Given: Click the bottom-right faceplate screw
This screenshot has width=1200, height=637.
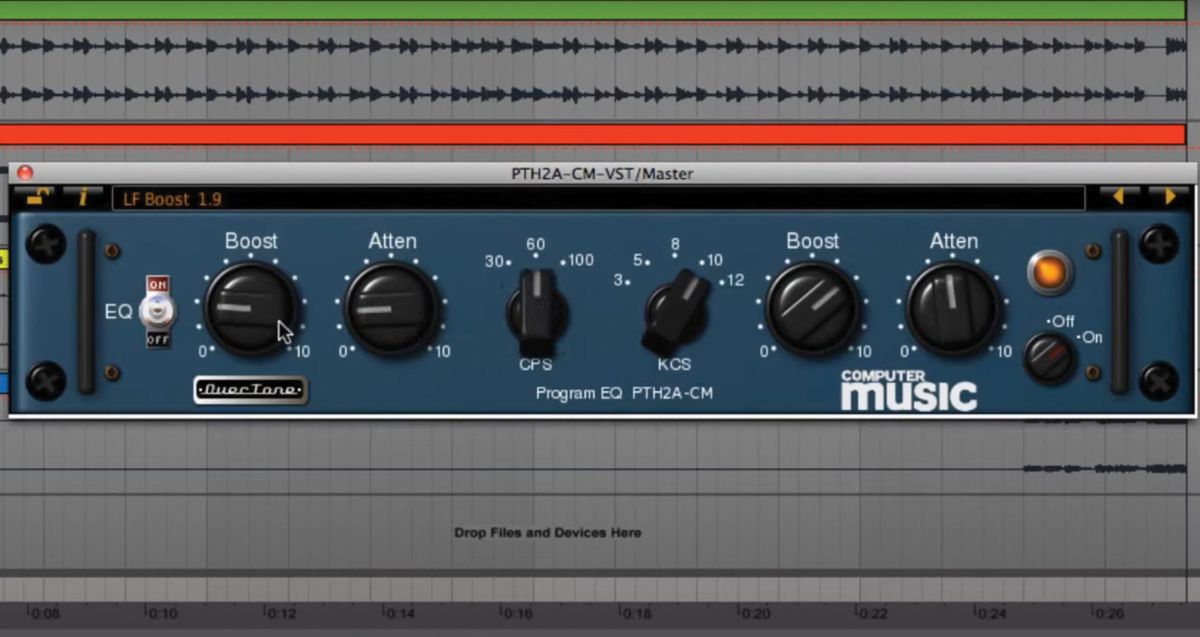Looking at the screenshot, I should tap(1160, 383).
